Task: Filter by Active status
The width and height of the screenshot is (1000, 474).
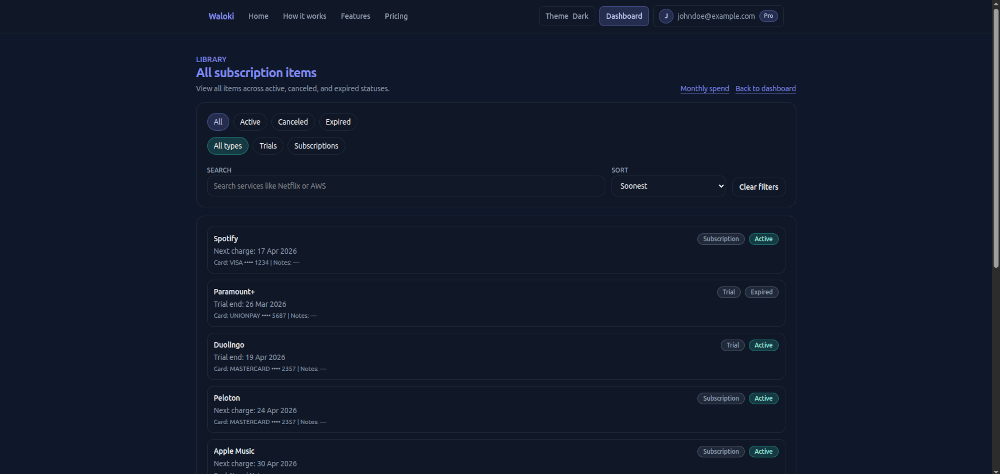Action: coord(250,122)
